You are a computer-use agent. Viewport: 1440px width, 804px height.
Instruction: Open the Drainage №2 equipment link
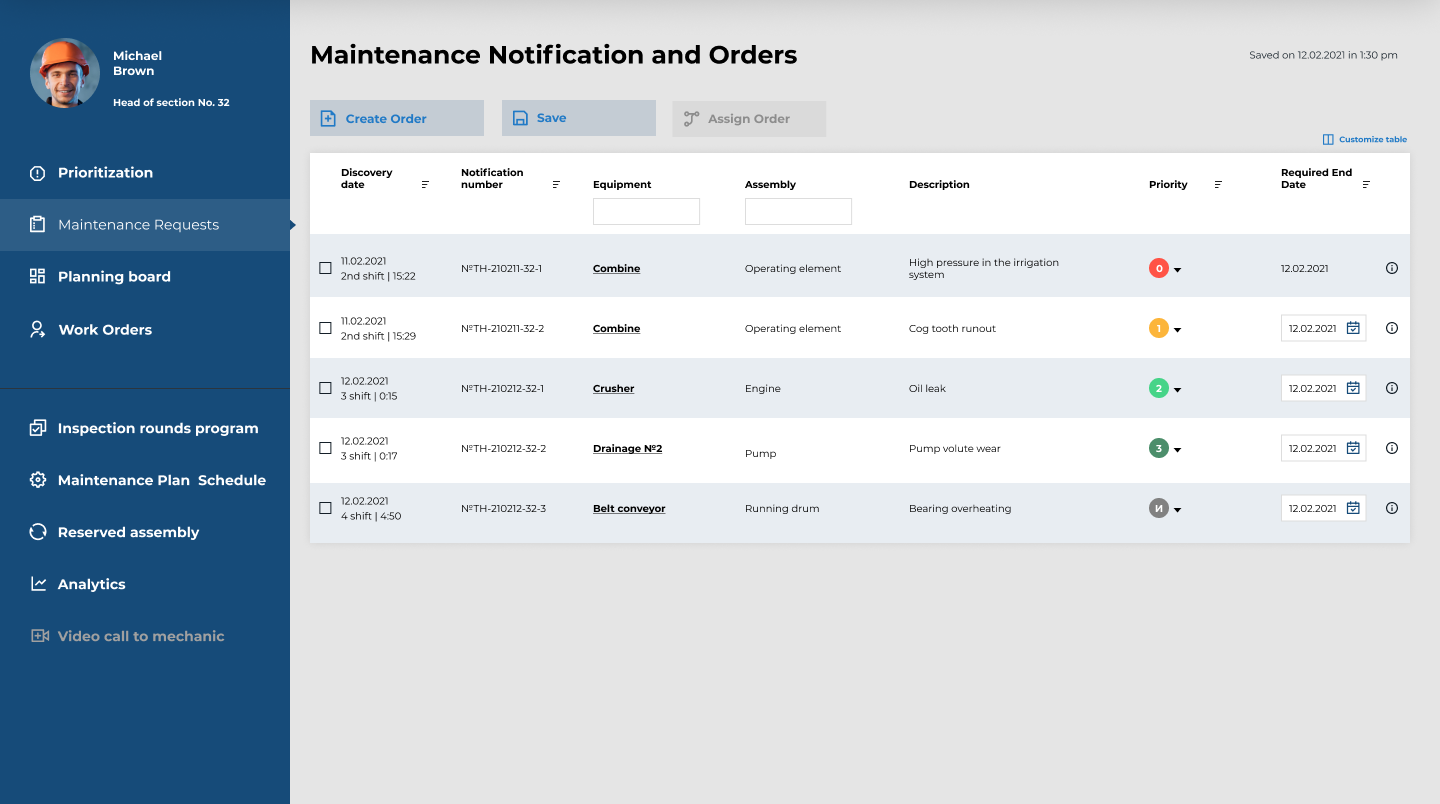627,449
